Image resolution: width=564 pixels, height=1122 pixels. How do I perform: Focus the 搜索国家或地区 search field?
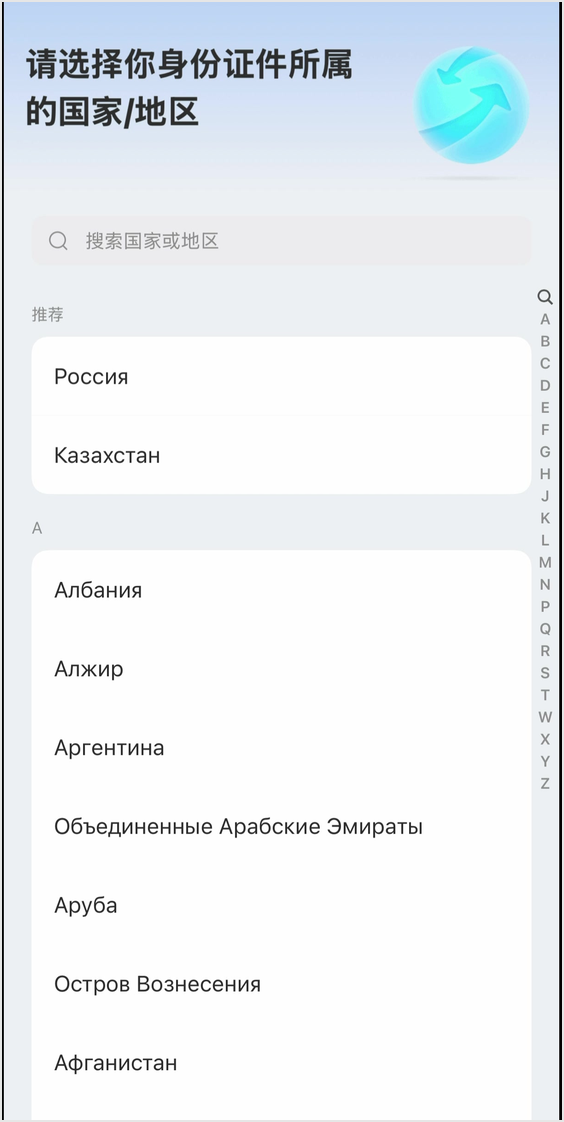[x=281, y=241]
